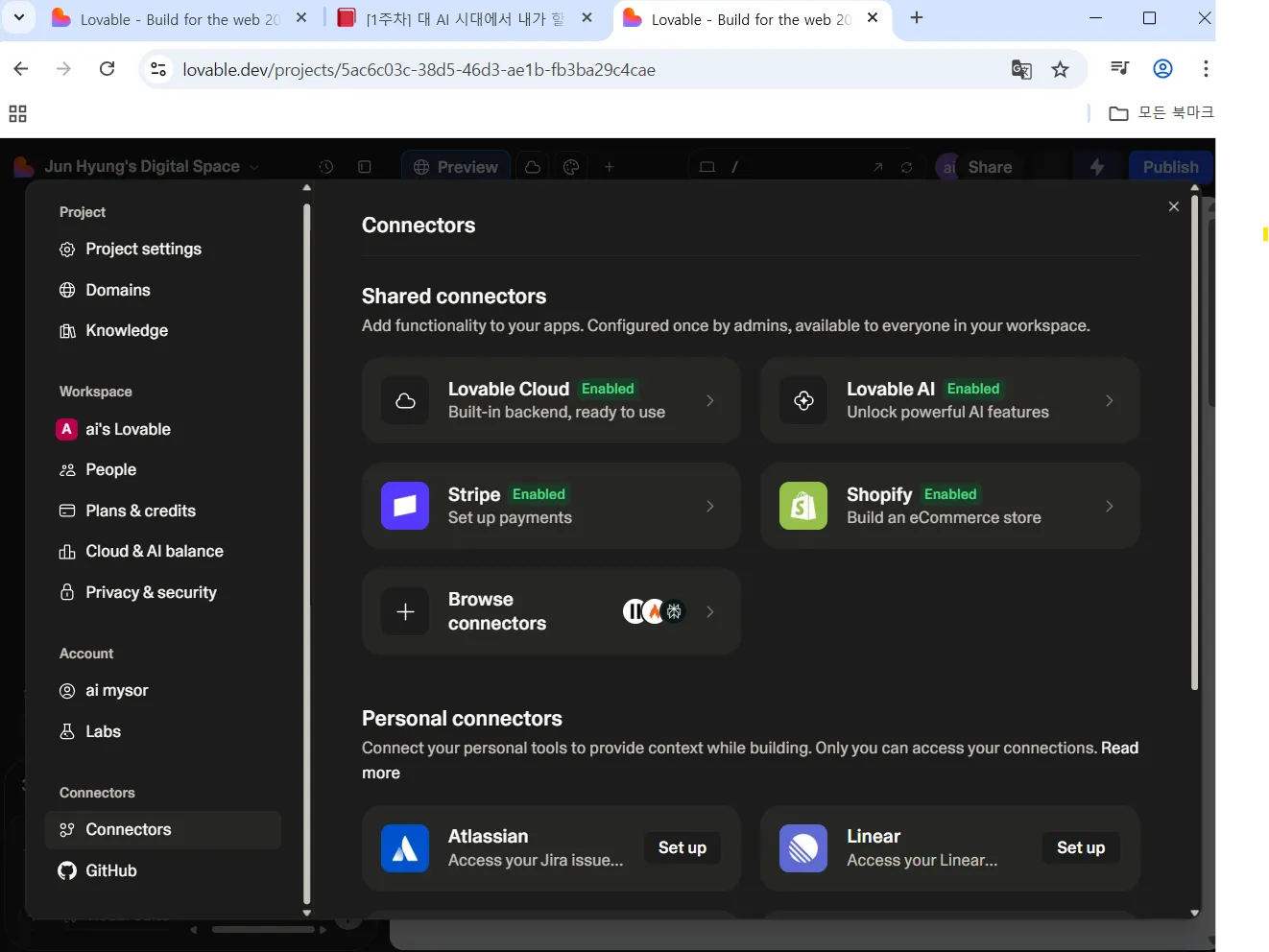Select Connectors in the sidebar
This screenshot has height=952, width=1269.
point(163,830)
